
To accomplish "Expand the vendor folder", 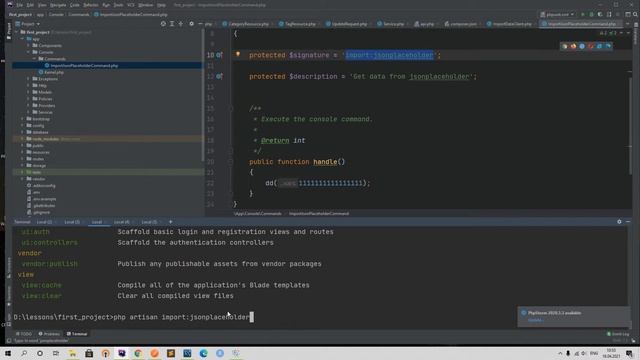I will click(22, 179).
